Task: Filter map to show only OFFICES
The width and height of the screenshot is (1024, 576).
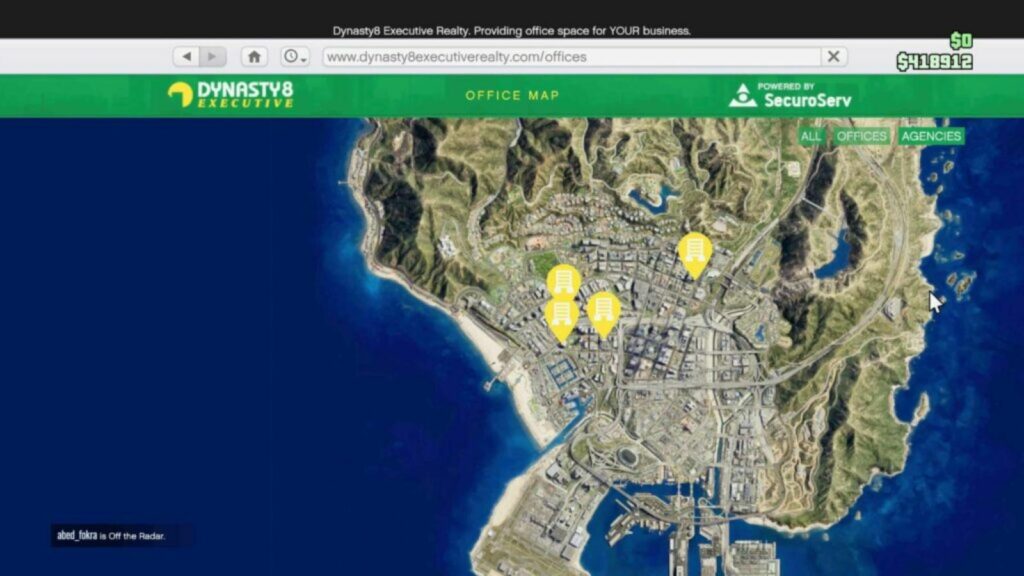Action: [x=862, y=135]
